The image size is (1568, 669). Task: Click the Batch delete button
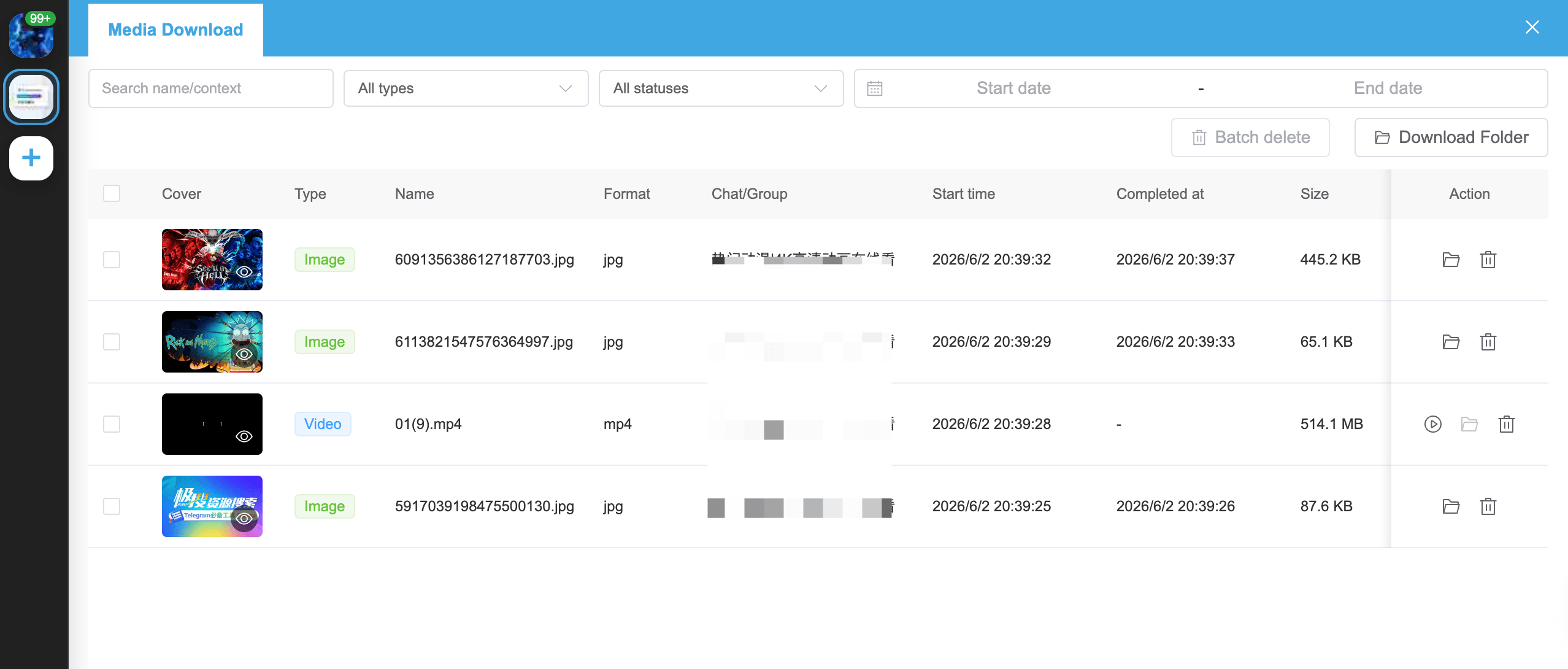[1250, 137]
